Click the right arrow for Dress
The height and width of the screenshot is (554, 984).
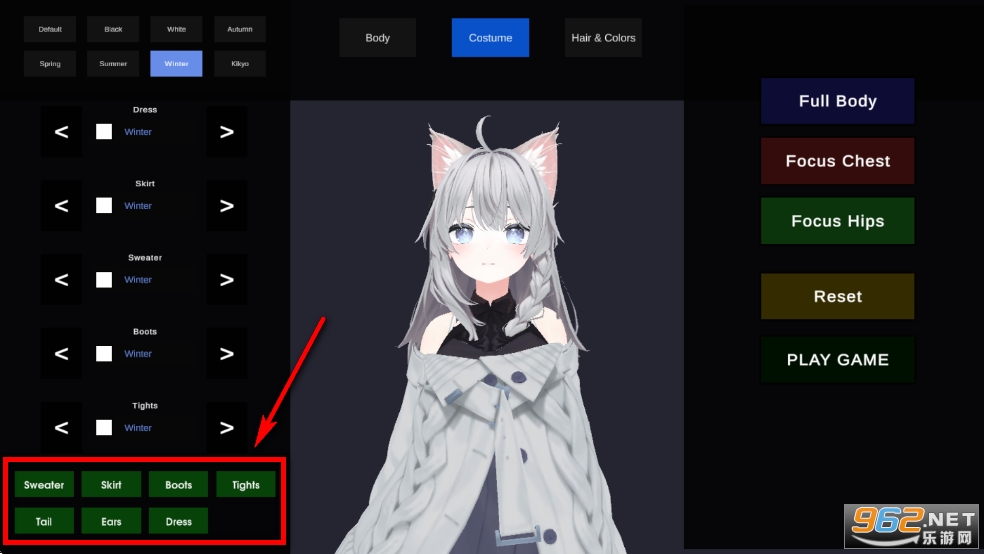(227, 132)
